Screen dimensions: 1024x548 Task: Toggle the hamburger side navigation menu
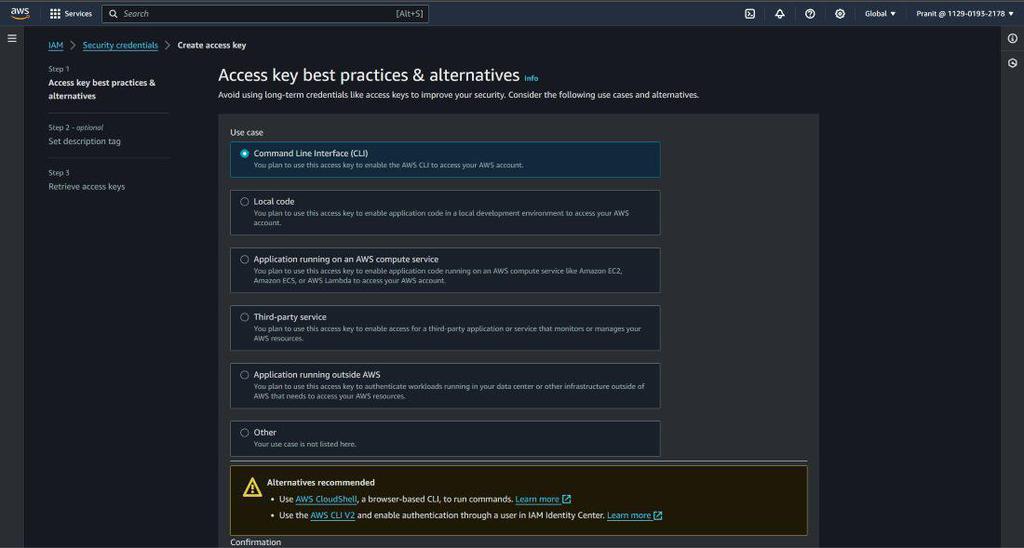[x=12, y=39]
